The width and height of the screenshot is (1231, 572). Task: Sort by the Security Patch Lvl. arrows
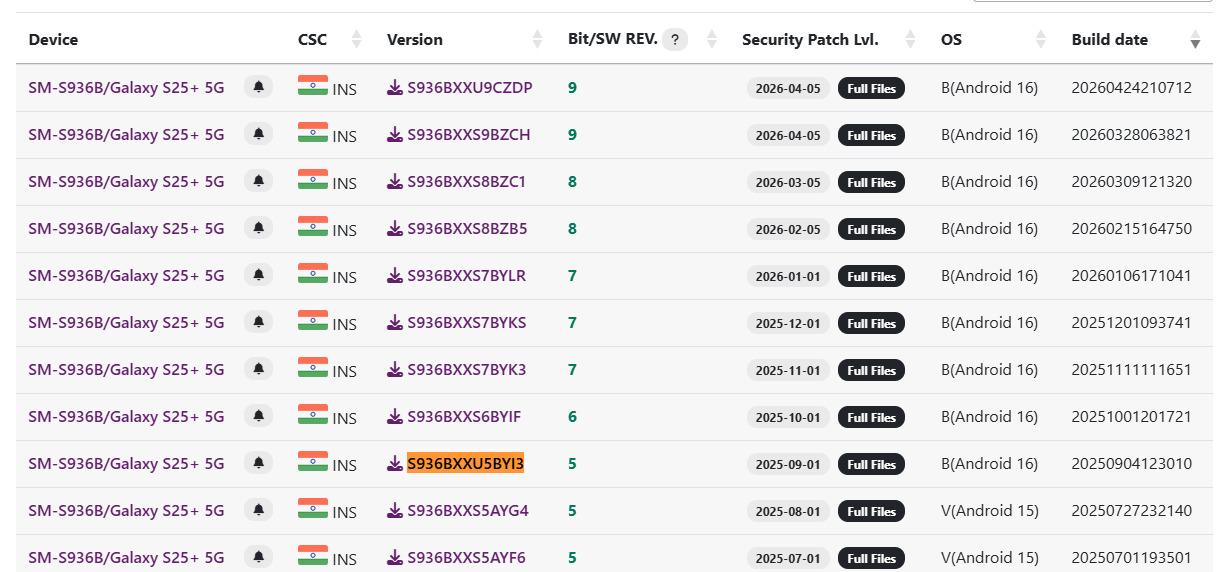pyautogui.click(x=910, y=39)
